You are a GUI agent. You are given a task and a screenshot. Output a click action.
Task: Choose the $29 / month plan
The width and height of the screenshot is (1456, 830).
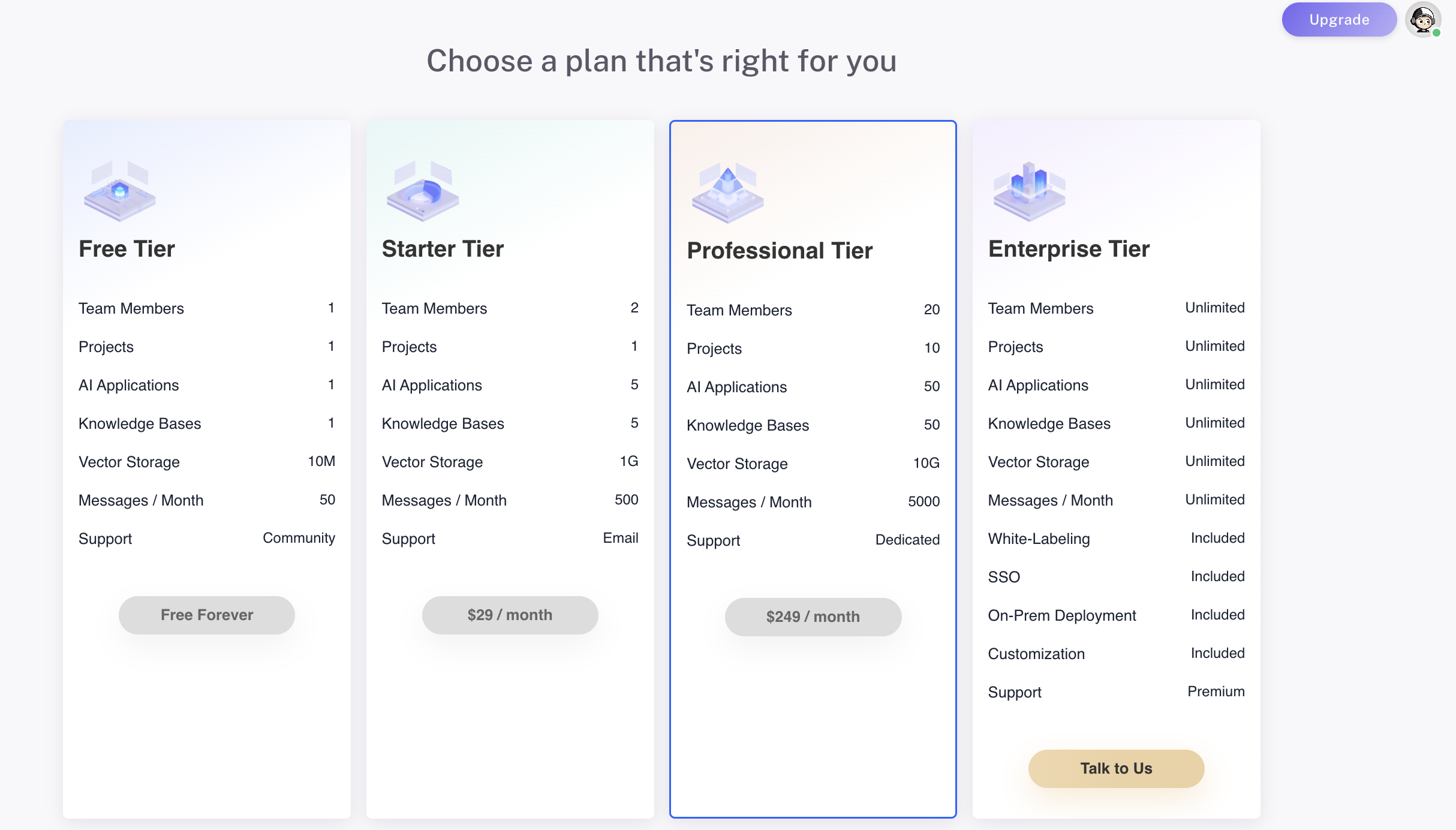click(x=510, y=615)
